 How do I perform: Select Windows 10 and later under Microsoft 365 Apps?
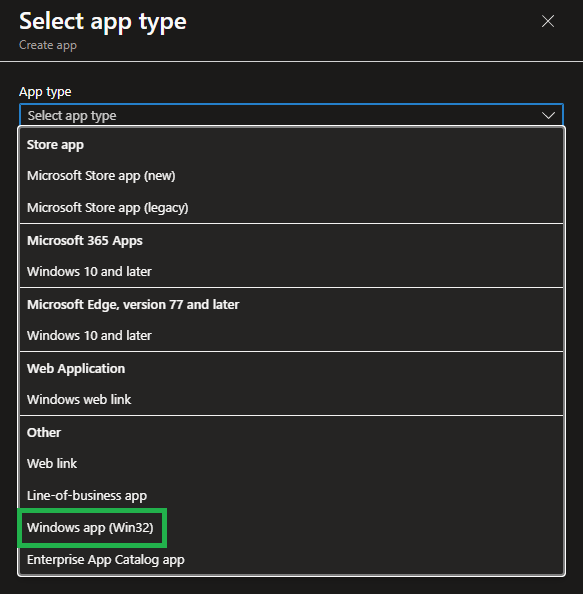pos(89,272)
